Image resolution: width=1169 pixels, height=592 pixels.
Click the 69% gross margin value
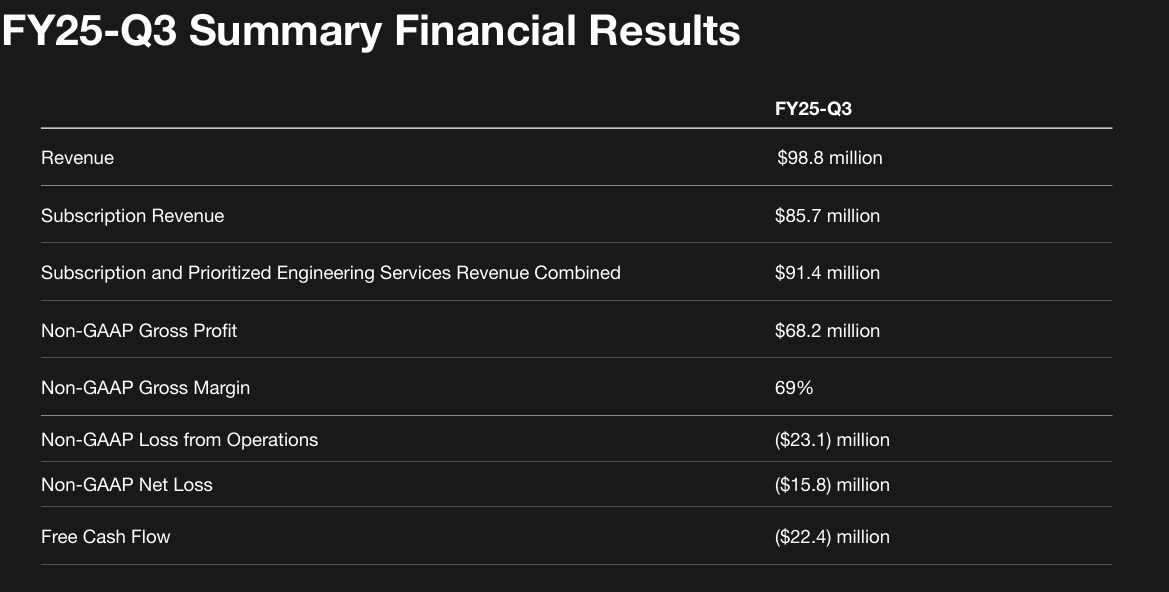[x=794, y=388]
